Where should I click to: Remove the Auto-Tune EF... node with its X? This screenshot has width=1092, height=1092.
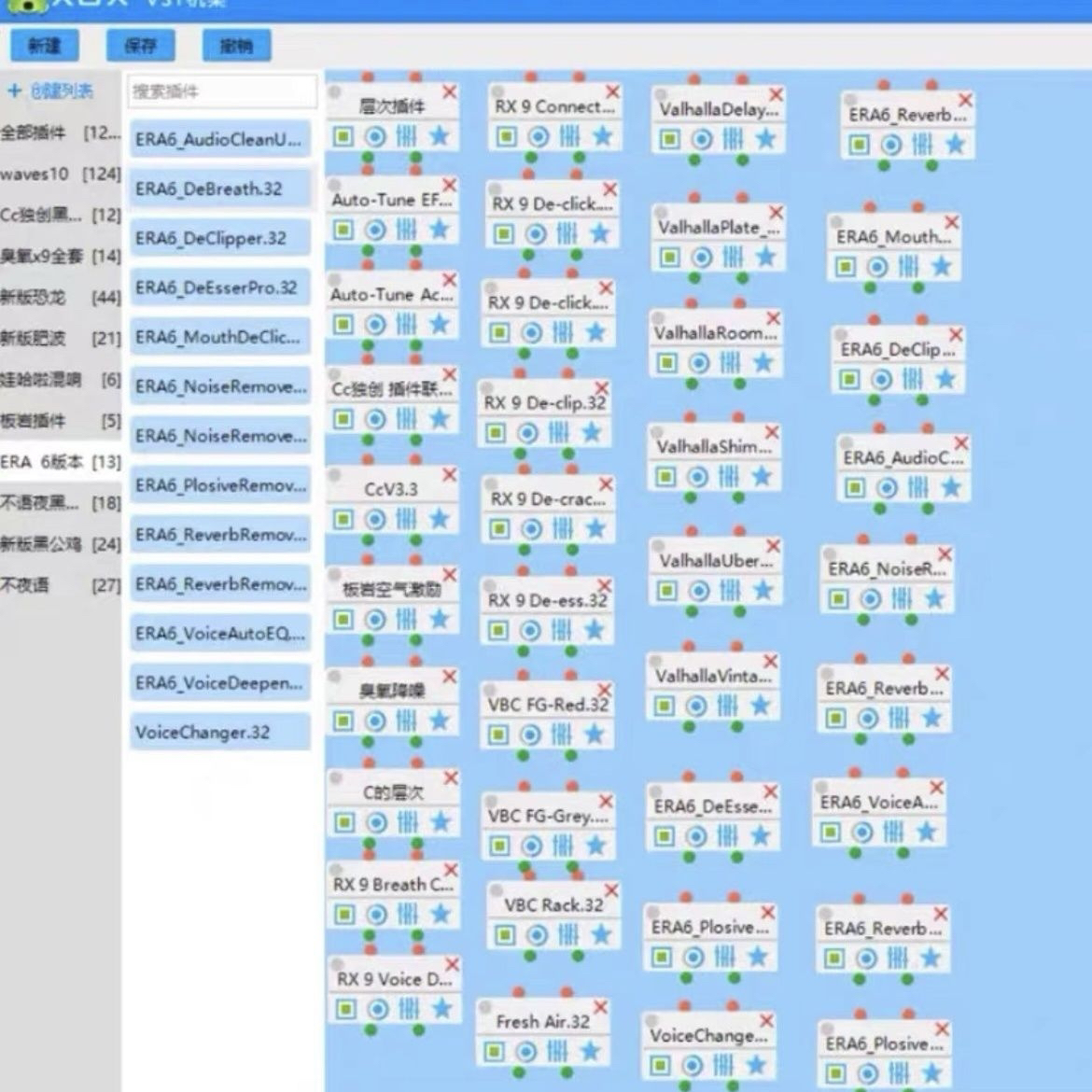(x=449, y=185)
